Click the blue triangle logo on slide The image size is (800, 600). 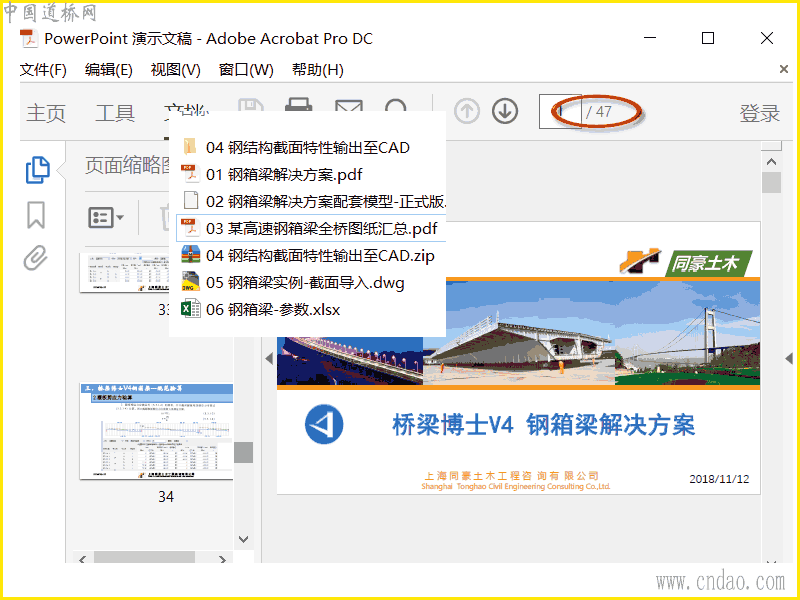323,424
